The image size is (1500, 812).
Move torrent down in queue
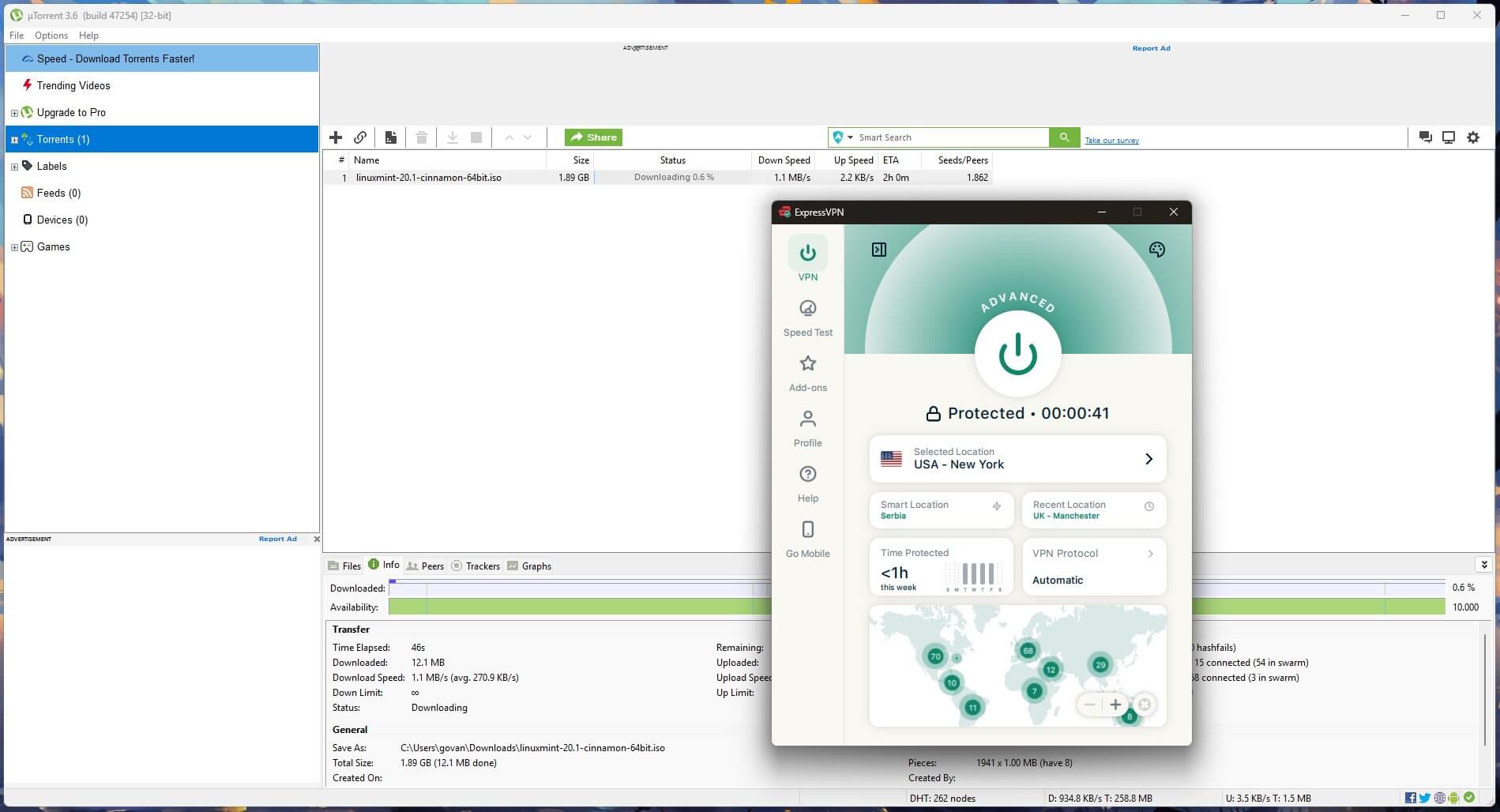coord(528,137)
